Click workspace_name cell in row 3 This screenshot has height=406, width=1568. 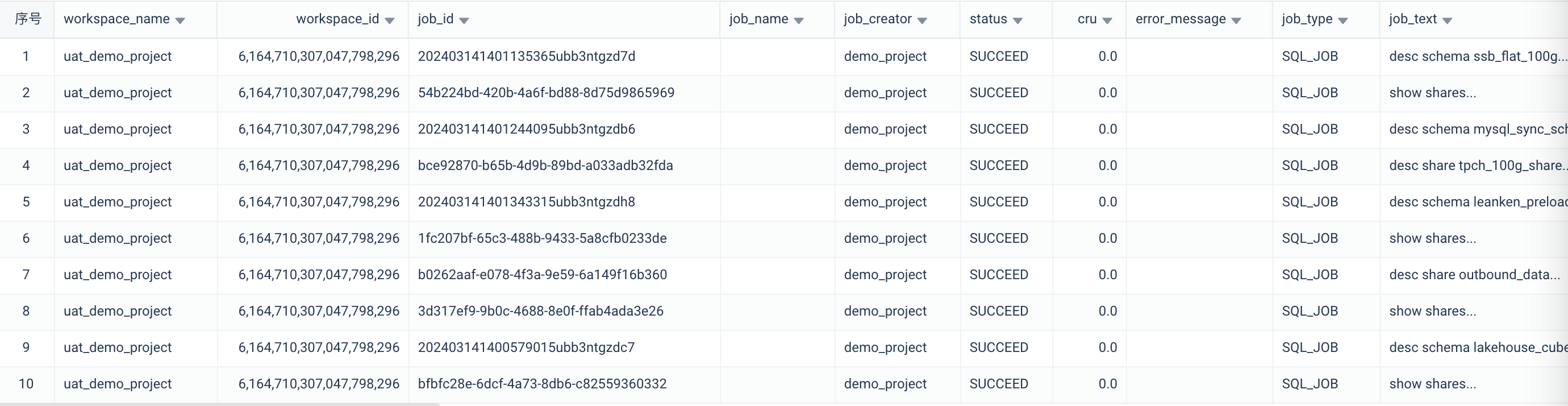tap(118, 129)
